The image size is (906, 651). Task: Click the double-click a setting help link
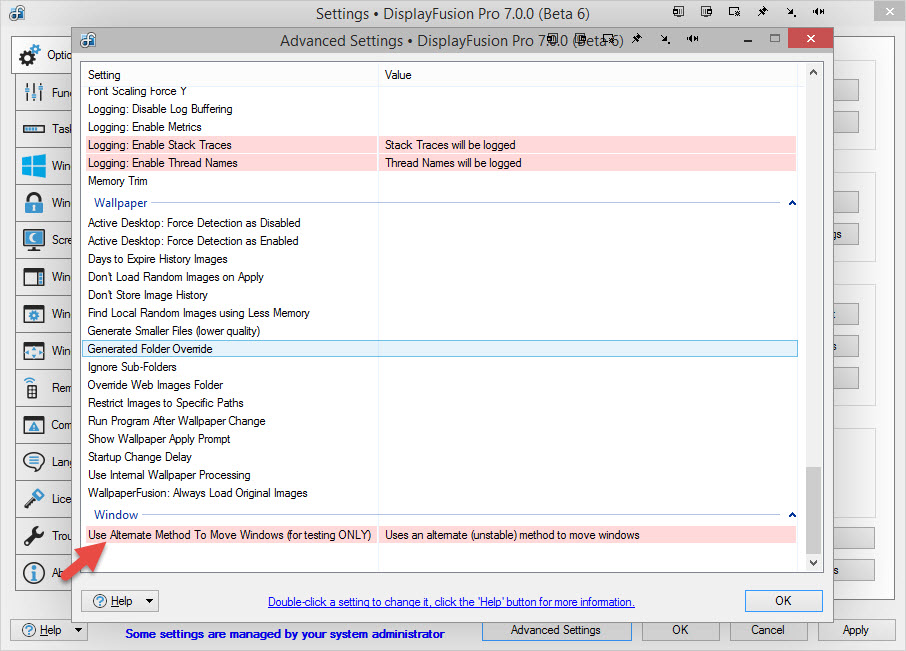pos(450,602)
